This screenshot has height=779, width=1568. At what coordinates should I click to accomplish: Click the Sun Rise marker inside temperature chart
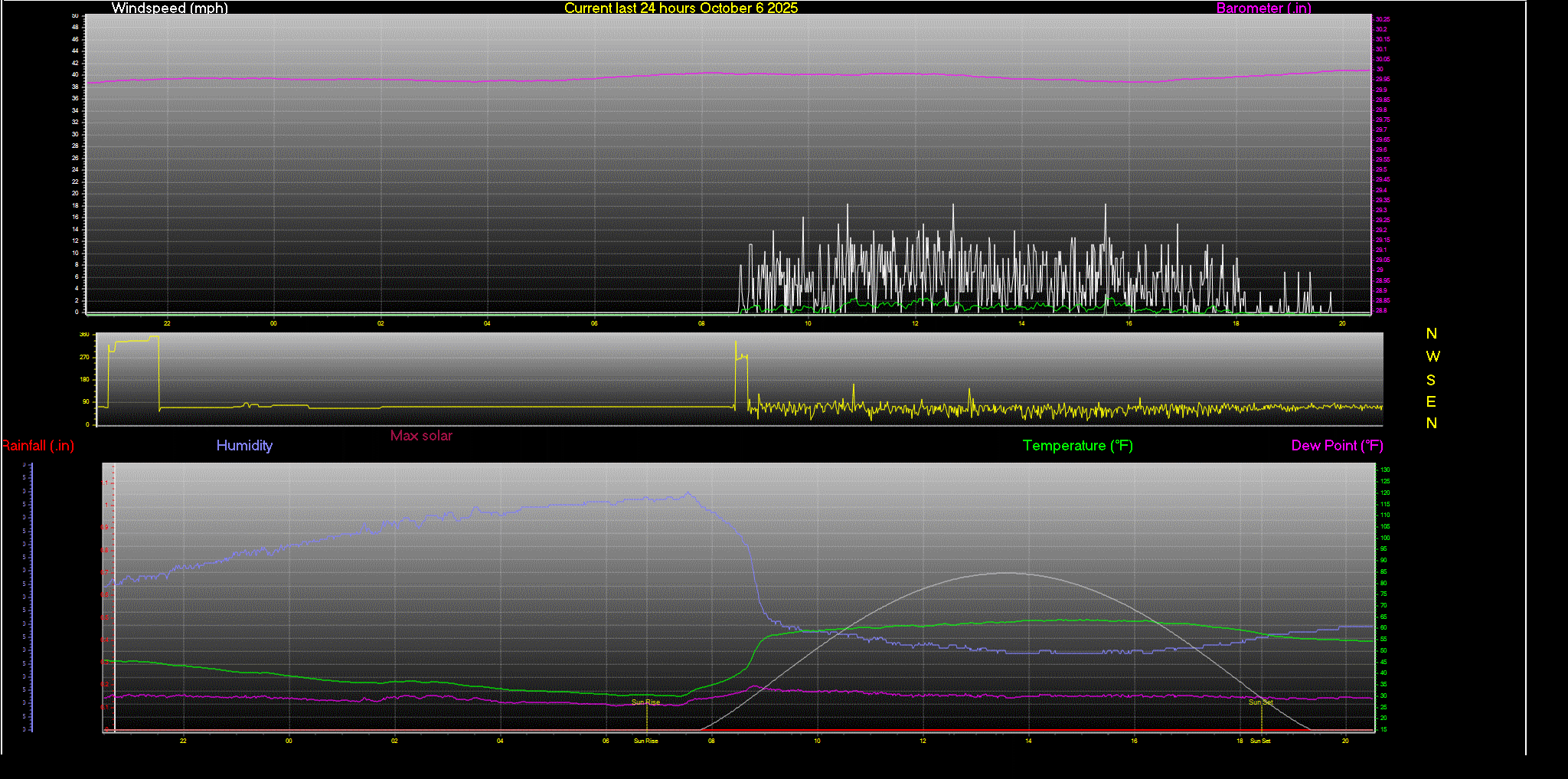[645, 702]
